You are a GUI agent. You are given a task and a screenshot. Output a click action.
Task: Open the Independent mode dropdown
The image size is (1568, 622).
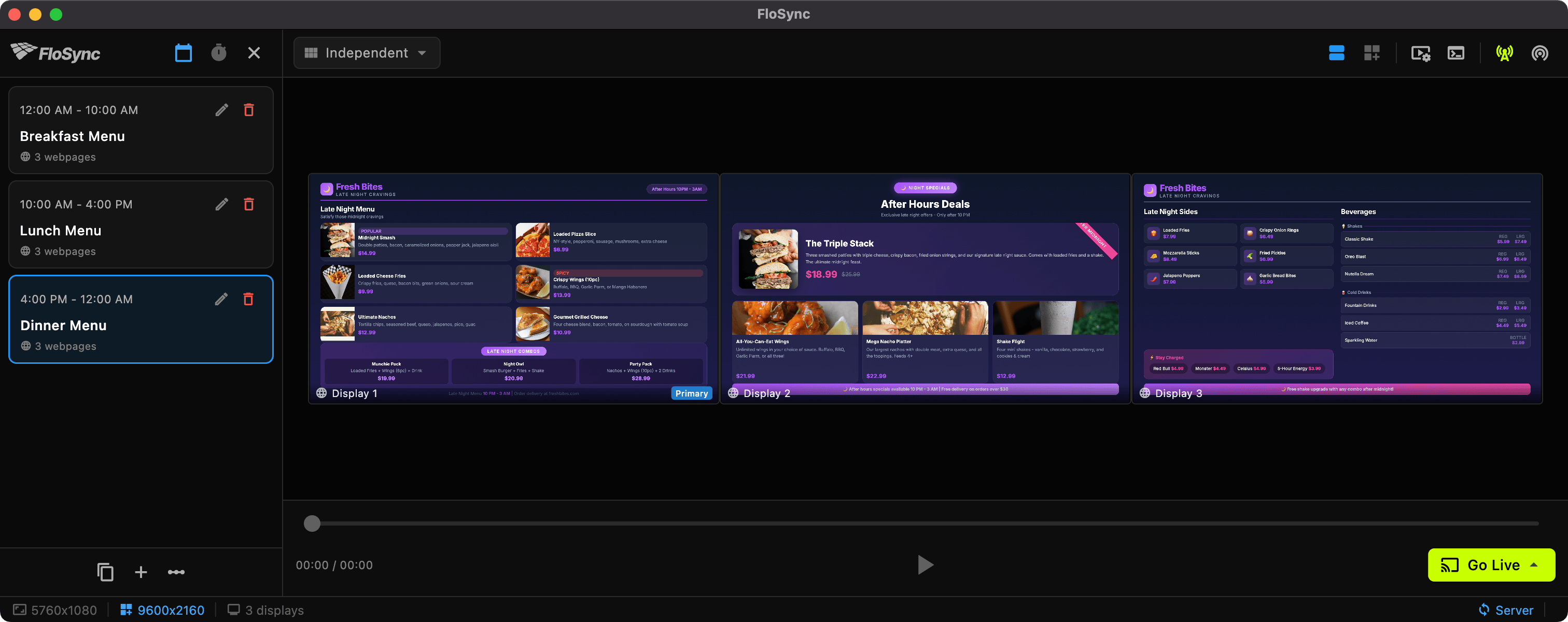(x=367, y=53)
